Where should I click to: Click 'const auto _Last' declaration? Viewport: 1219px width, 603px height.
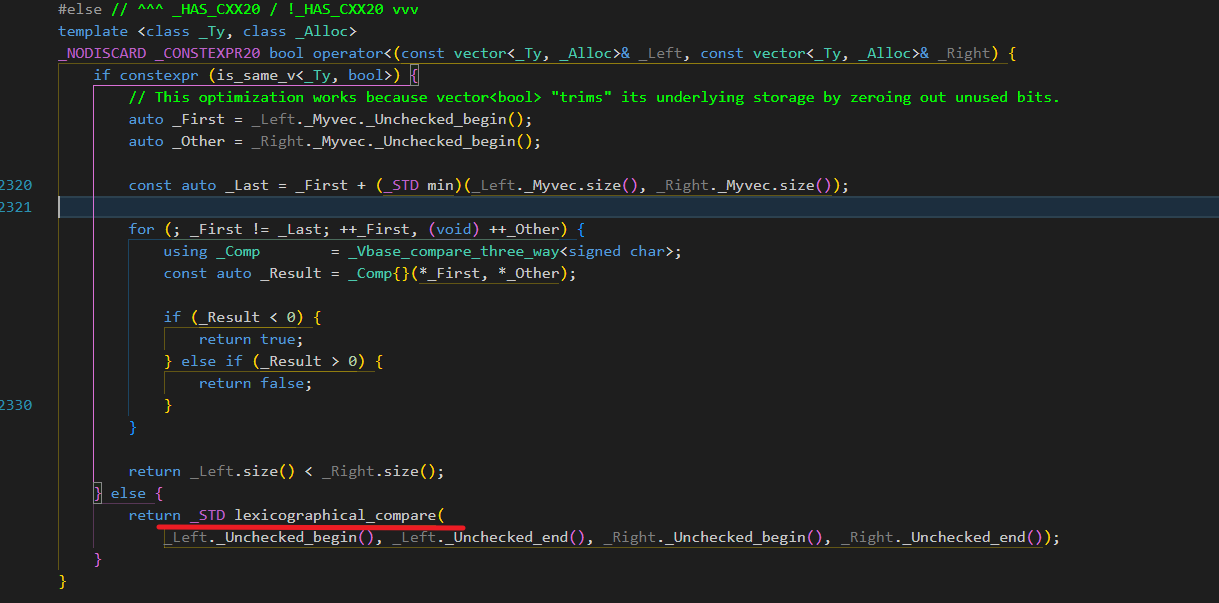(x=198, y=185)
